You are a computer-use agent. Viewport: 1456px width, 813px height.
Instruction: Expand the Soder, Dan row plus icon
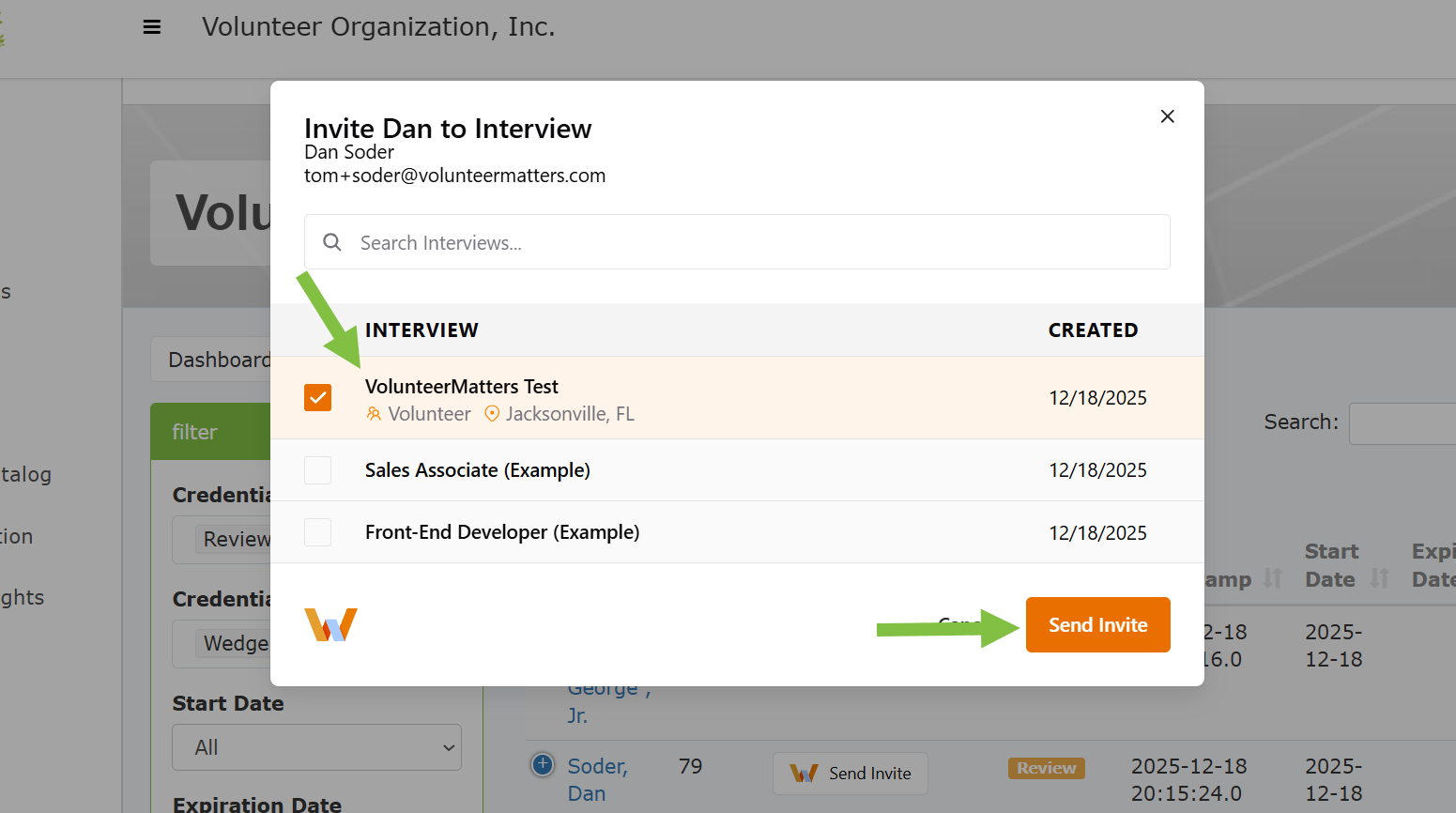543,764
